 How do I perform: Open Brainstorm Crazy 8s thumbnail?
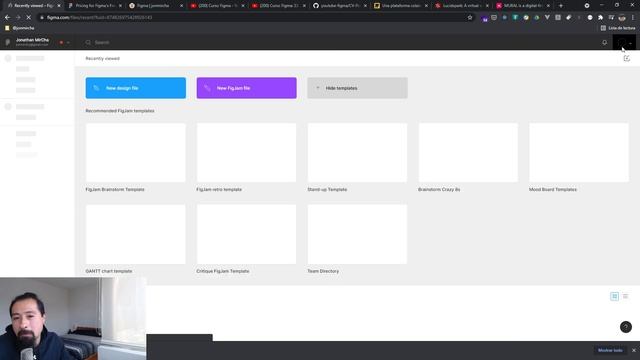(x=468, y=153)
